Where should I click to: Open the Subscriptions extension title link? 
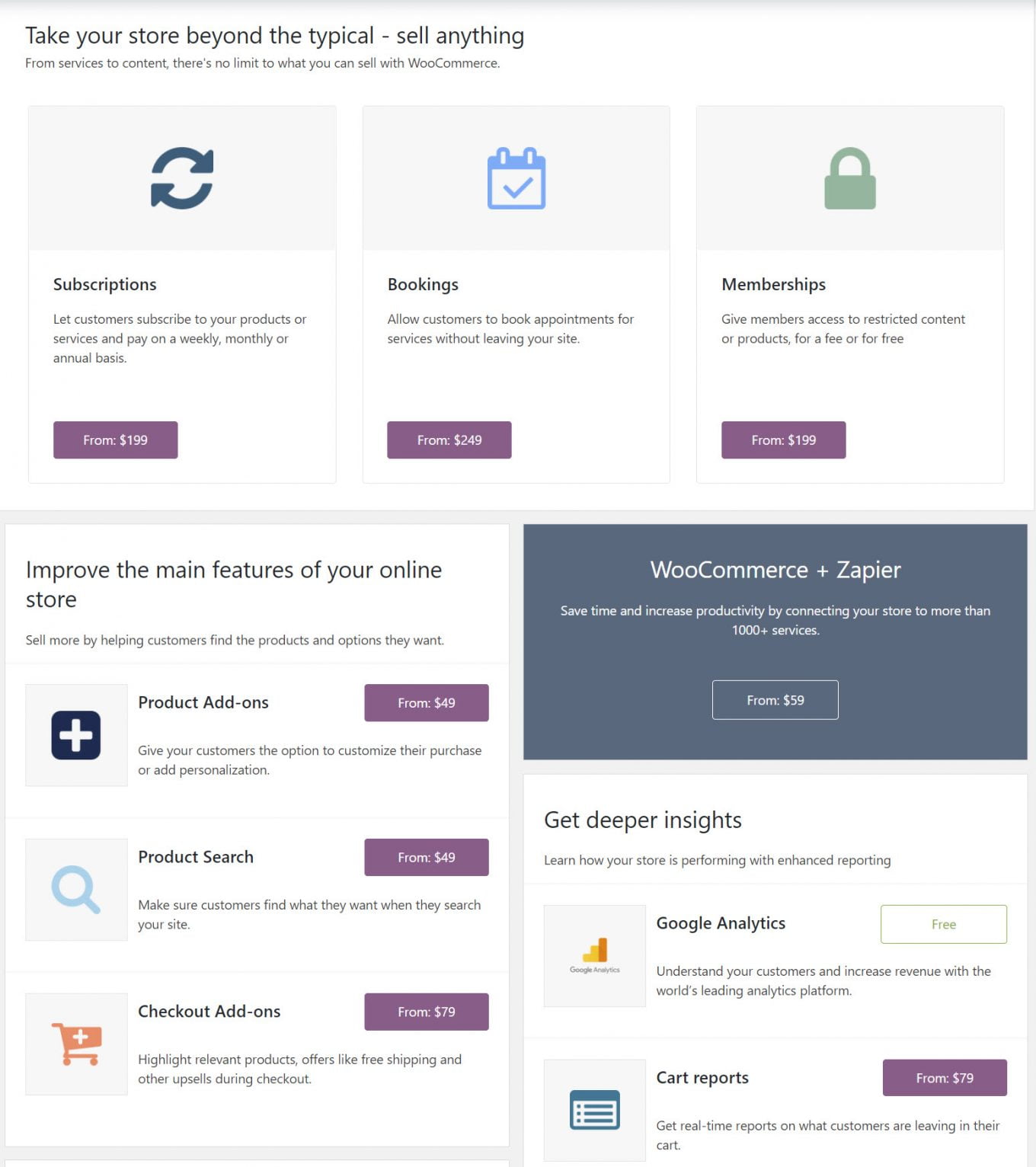tap(104, 284)
